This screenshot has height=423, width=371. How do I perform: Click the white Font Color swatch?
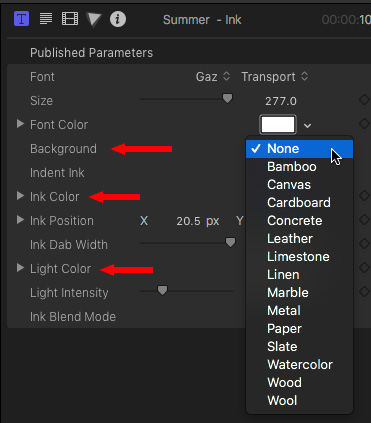tap(278, 125)
